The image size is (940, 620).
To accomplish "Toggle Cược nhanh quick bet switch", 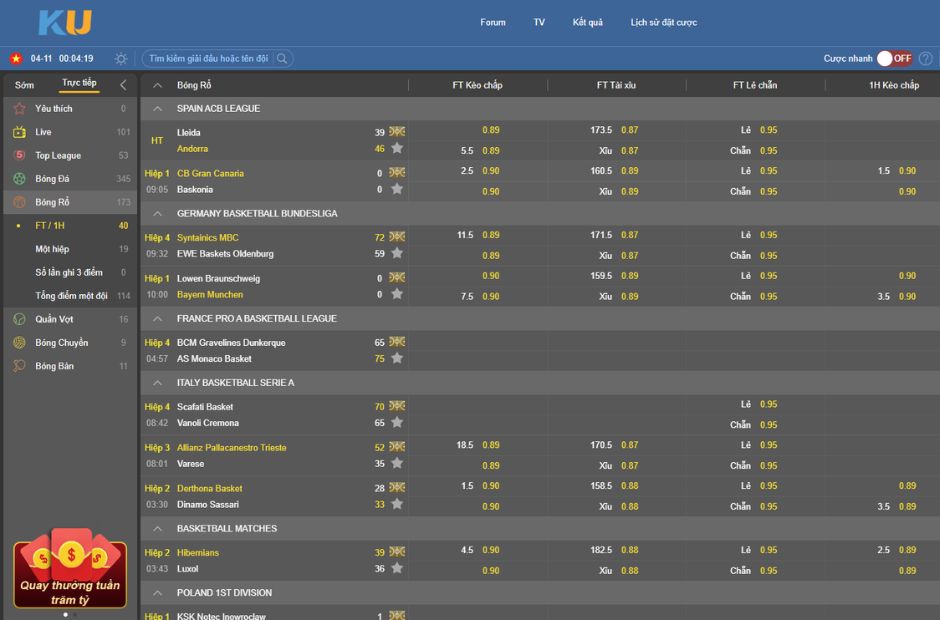I will (x=894, y=58).
